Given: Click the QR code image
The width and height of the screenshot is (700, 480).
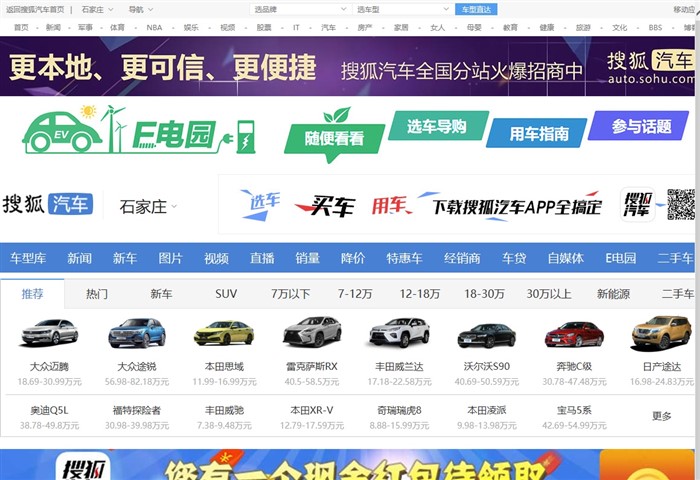Looking at the screenshot, I should point(681,204).
